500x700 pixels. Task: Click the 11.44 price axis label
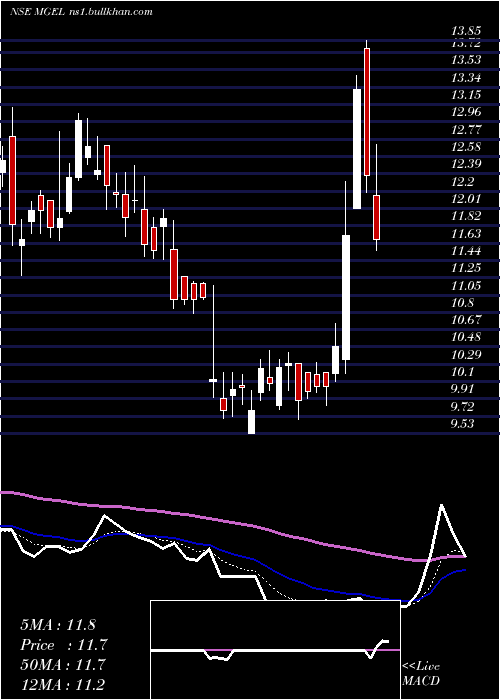(466, 251)
